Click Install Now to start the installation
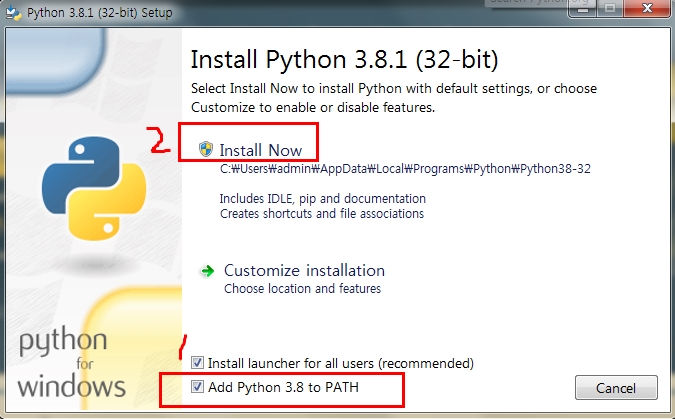Viewport: 675px width, 419px height. (260, 150)
